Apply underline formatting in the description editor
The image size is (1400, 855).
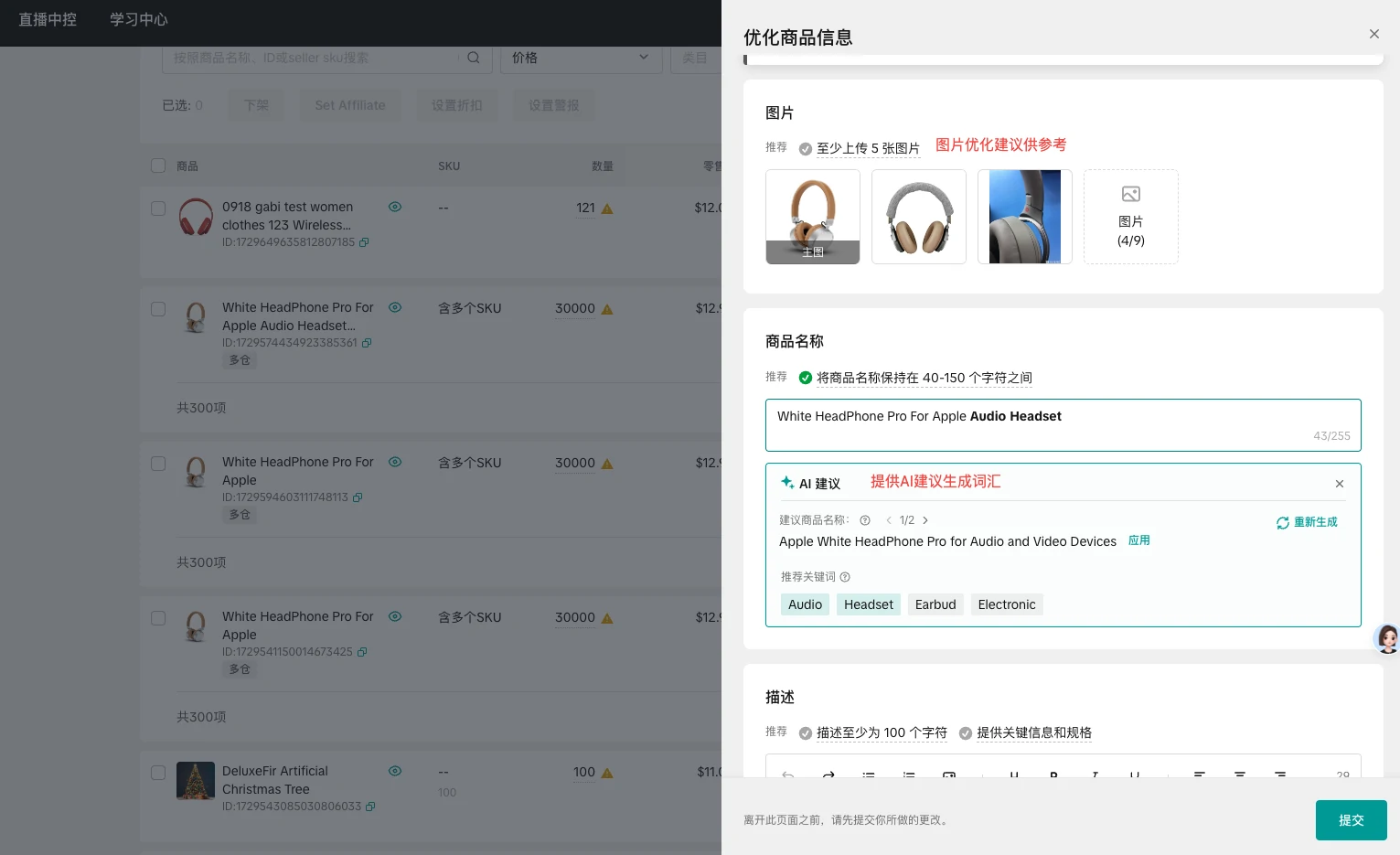1134,776
